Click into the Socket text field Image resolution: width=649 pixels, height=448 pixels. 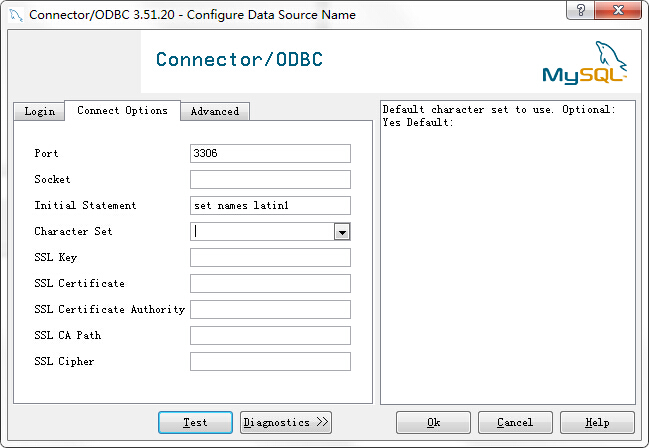[x=270, y=179]
